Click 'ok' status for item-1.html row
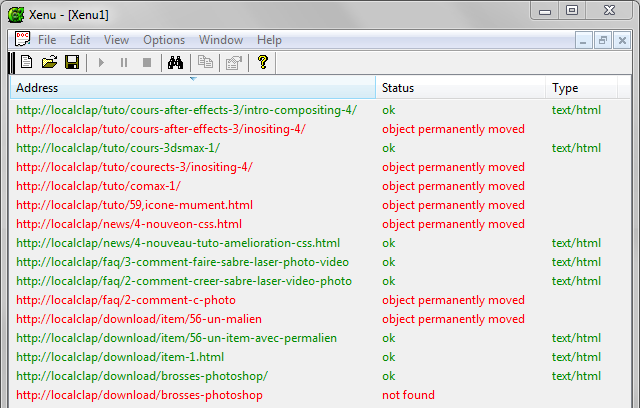 pyautogui.click(x=389, y=357)
